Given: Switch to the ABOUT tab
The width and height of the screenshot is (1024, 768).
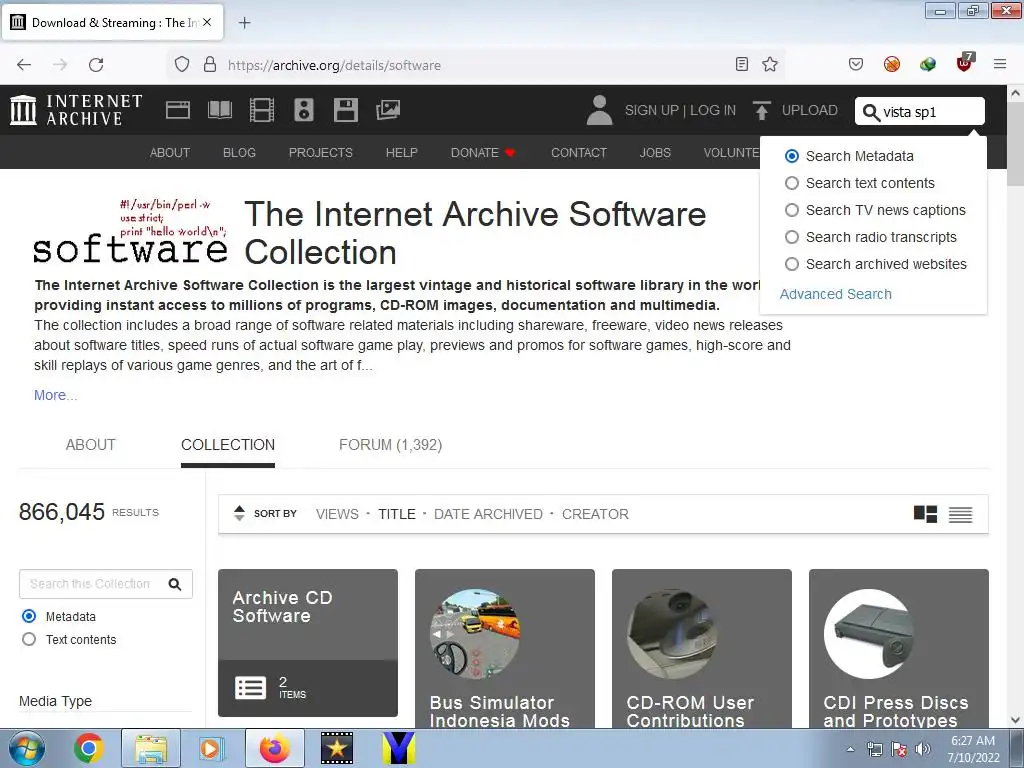Looking at the screenshot, I should (x=90, y=445).
